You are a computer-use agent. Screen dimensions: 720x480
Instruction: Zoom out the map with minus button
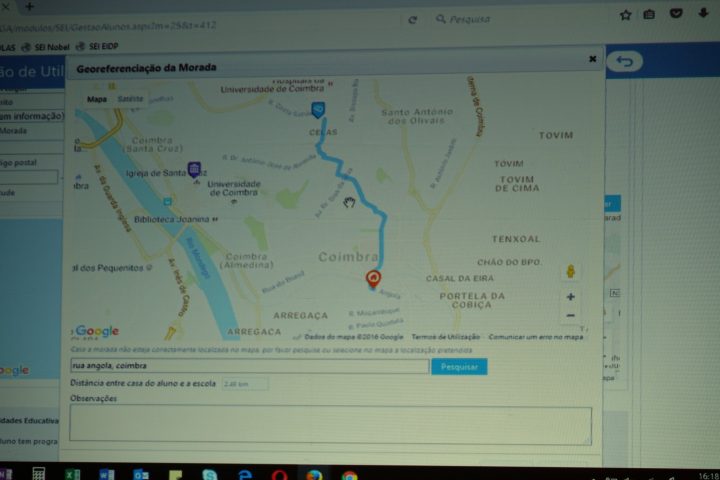point(570,316)
